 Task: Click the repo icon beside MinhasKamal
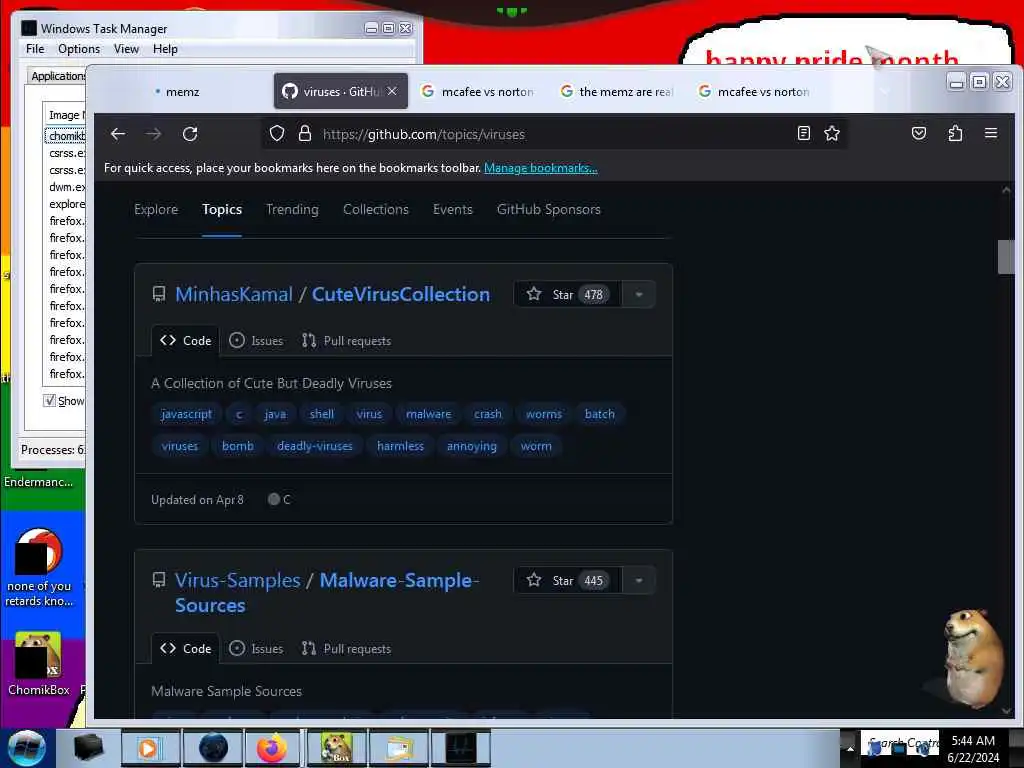tap(159, 294)
